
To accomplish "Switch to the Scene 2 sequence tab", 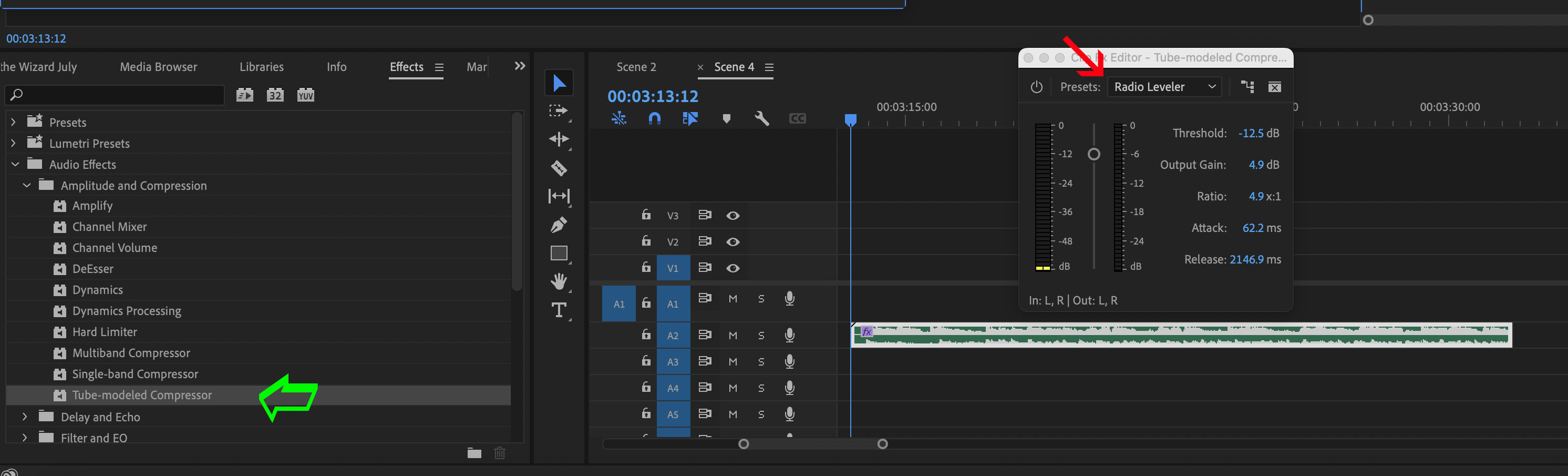I will click(636, 67).
